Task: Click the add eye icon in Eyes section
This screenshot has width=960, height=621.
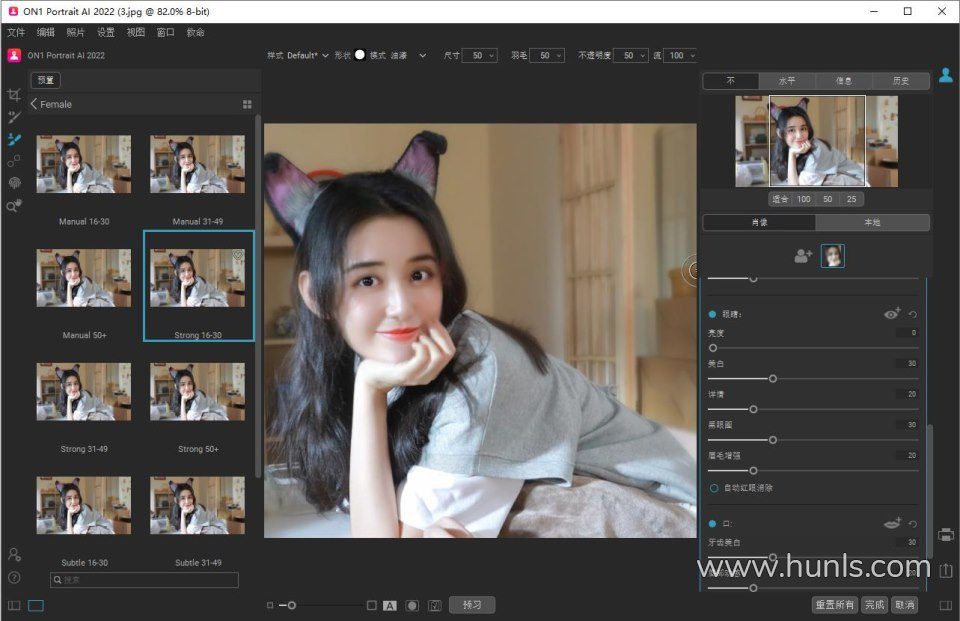Action: coord(892,314)
